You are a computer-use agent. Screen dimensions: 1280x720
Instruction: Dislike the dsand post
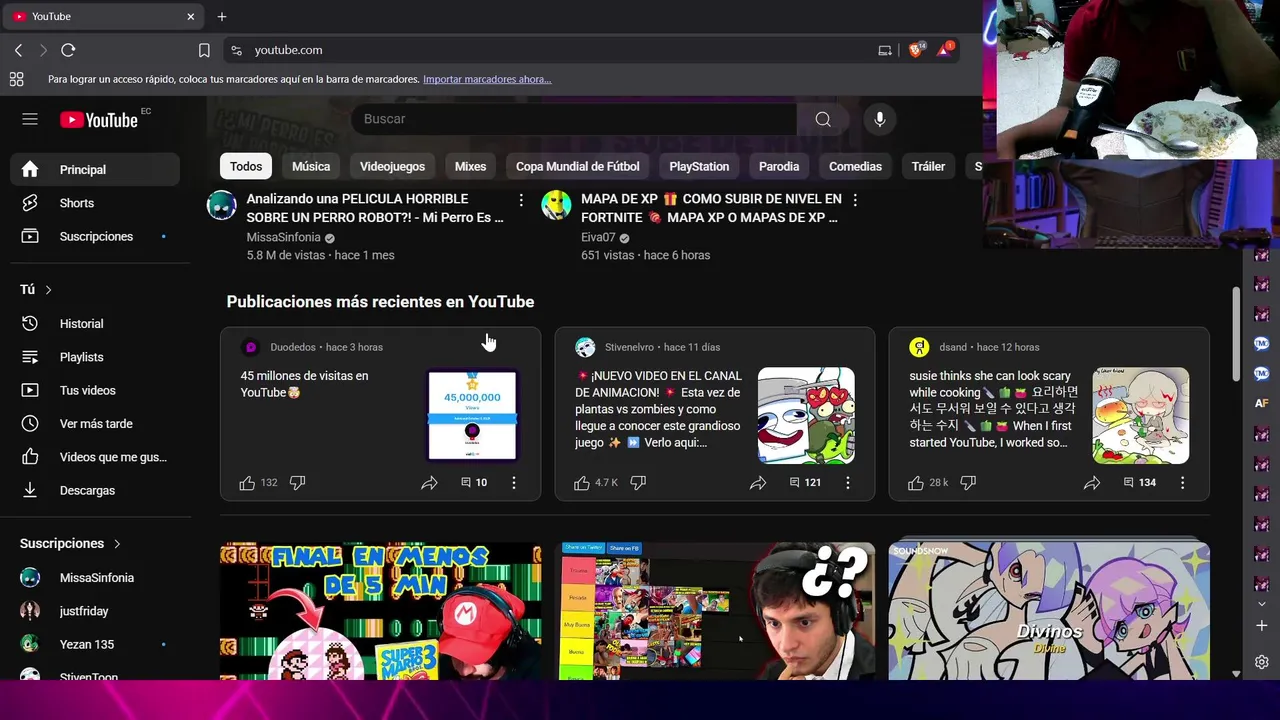[968, 482]
